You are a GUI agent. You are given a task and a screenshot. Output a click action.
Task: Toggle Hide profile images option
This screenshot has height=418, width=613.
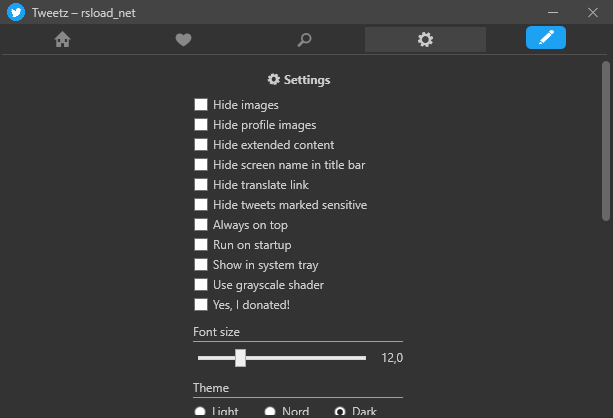pos(201,124)
